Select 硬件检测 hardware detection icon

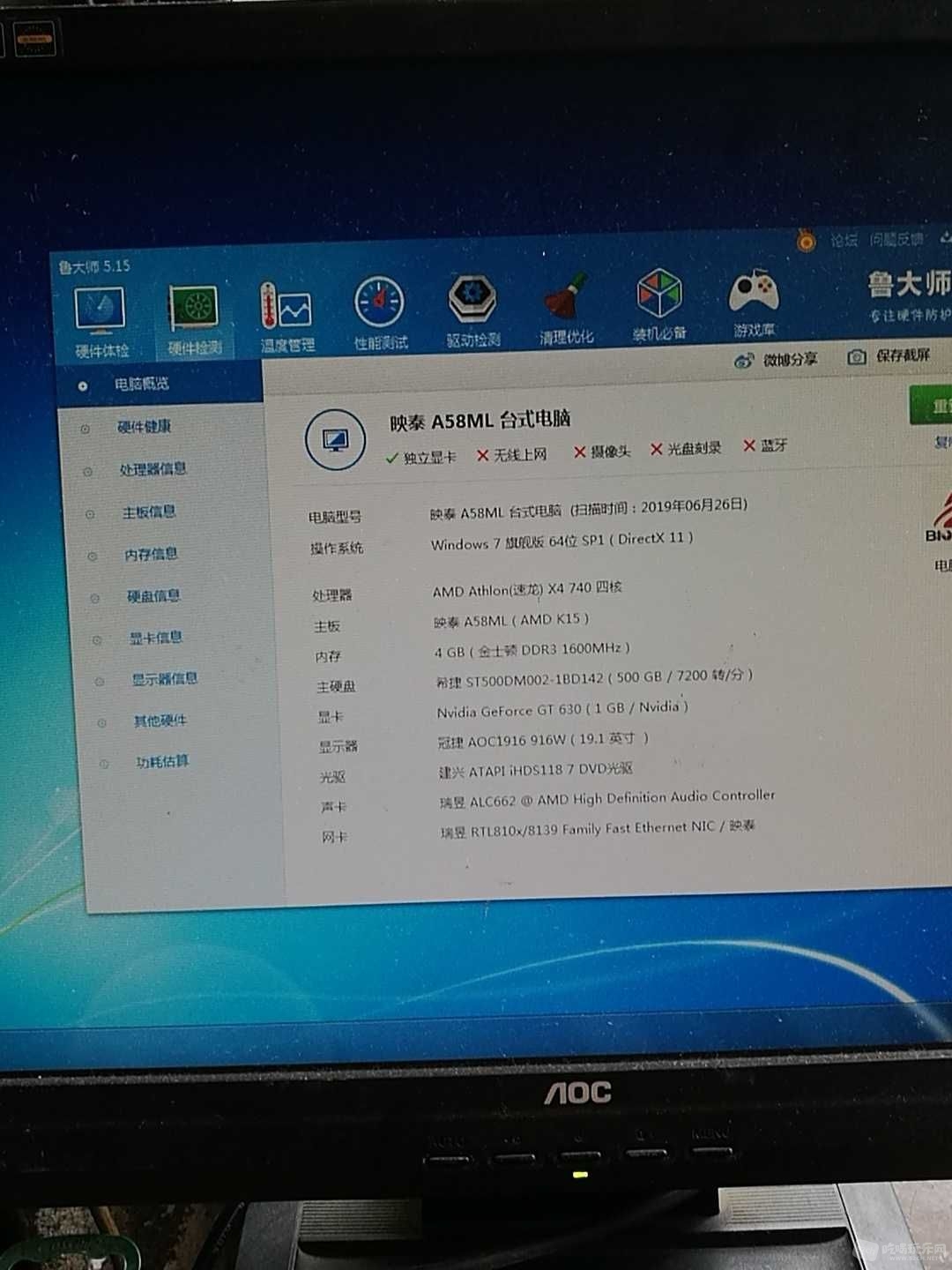click(194, 320)
